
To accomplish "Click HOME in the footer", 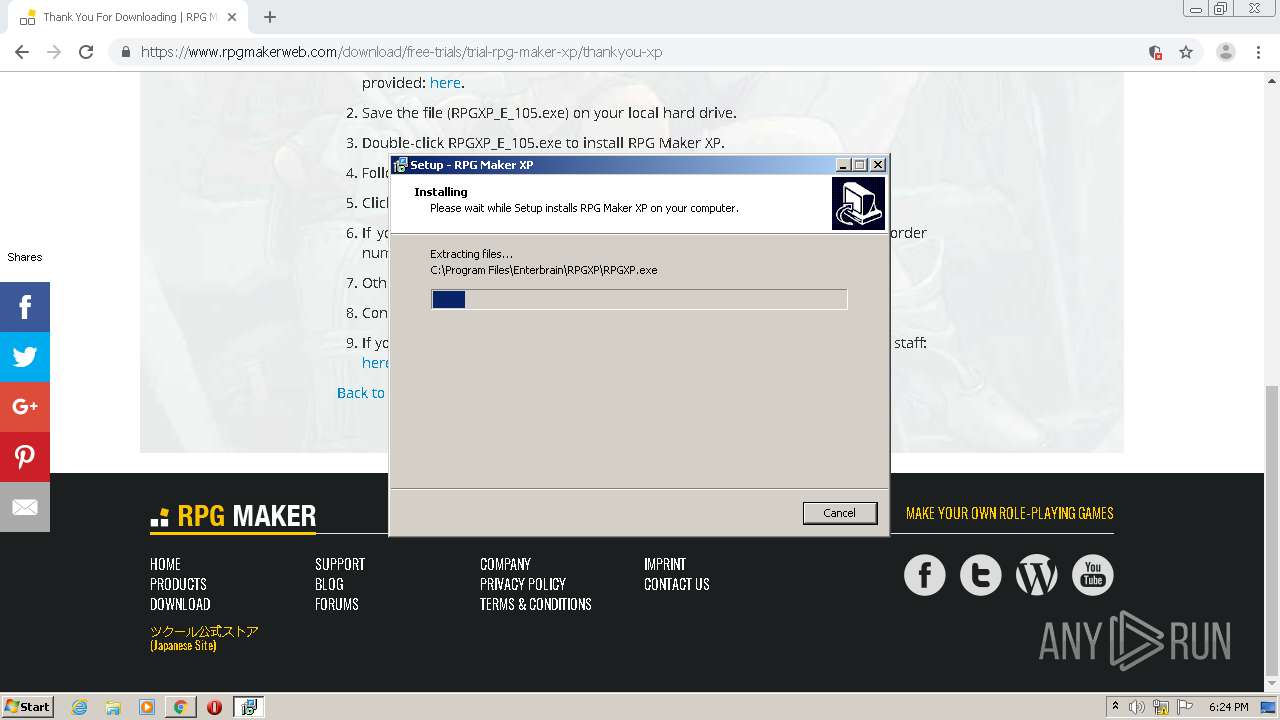I will [x=165, y=564].
